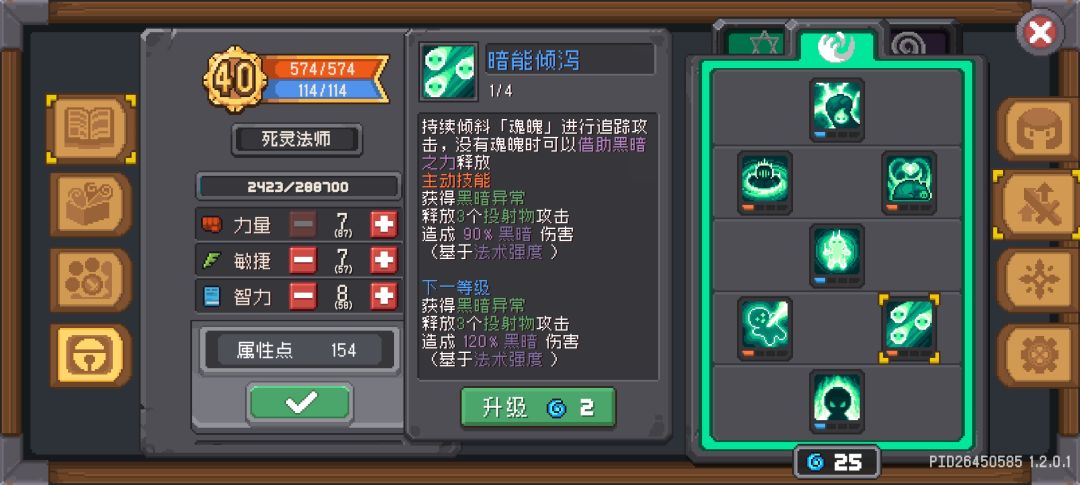Decrease 智力 with the red minus button
This screenshot has height=485, width=1080.
[x=303, y=297]
